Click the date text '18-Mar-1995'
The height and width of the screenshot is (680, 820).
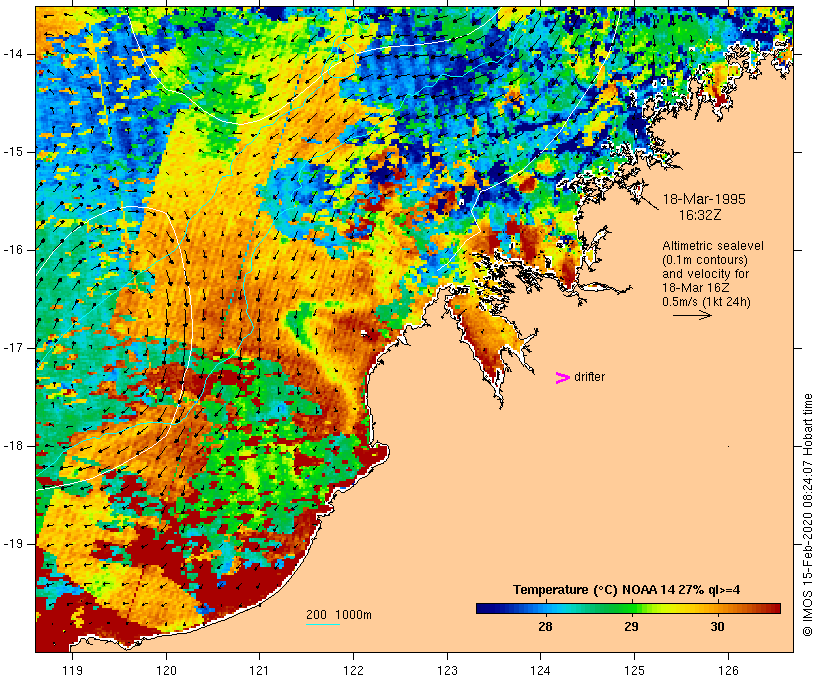(x=704, y=199)
